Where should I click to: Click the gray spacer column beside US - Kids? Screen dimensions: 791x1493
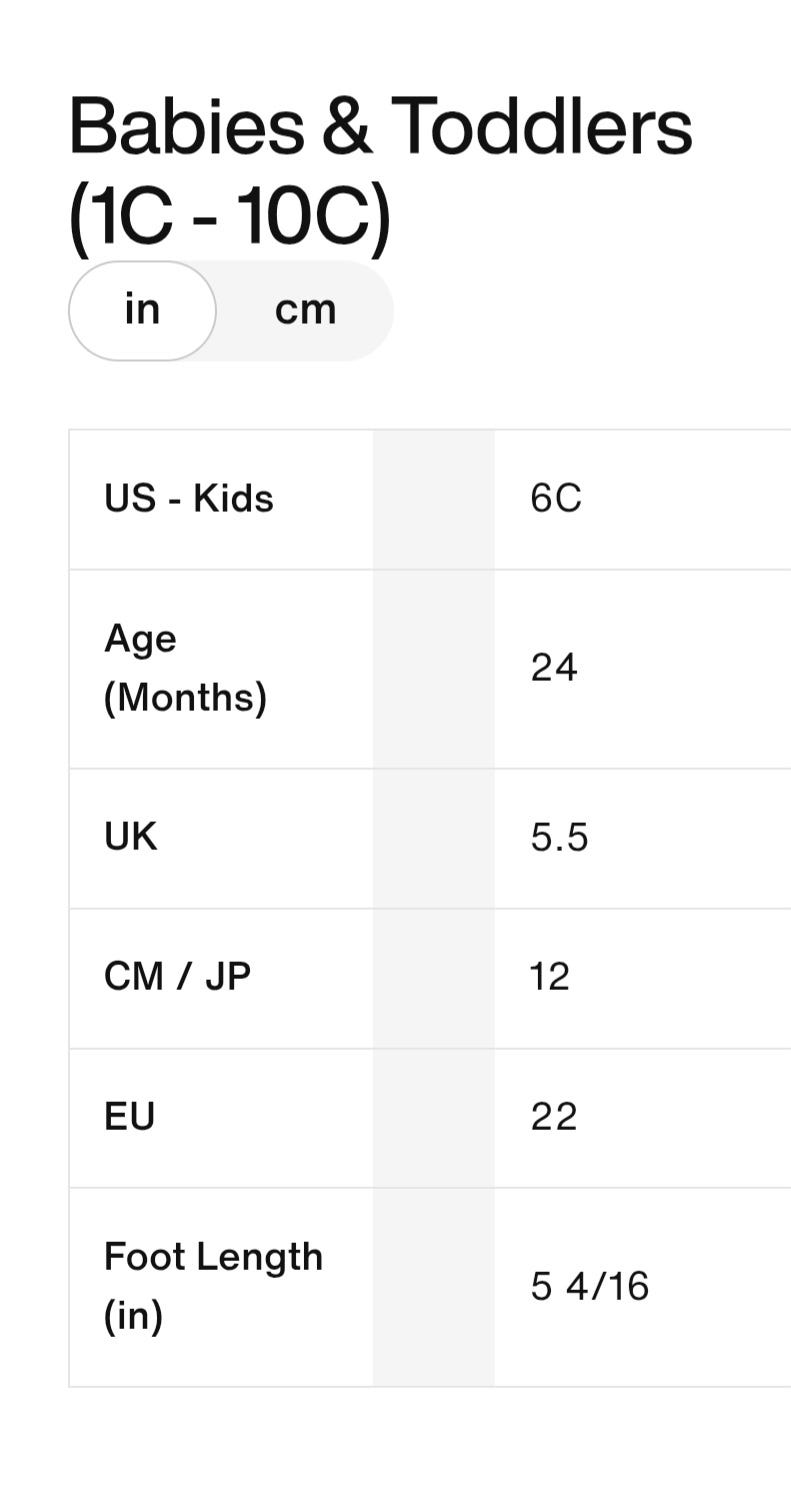tap(433, 499)
